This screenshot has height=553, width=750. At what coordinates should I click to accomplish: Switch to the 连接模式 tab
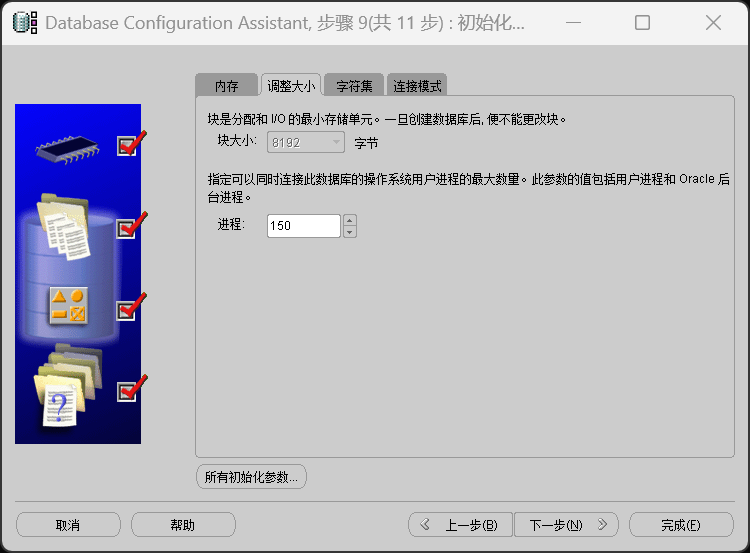click(x=417, y=86)
